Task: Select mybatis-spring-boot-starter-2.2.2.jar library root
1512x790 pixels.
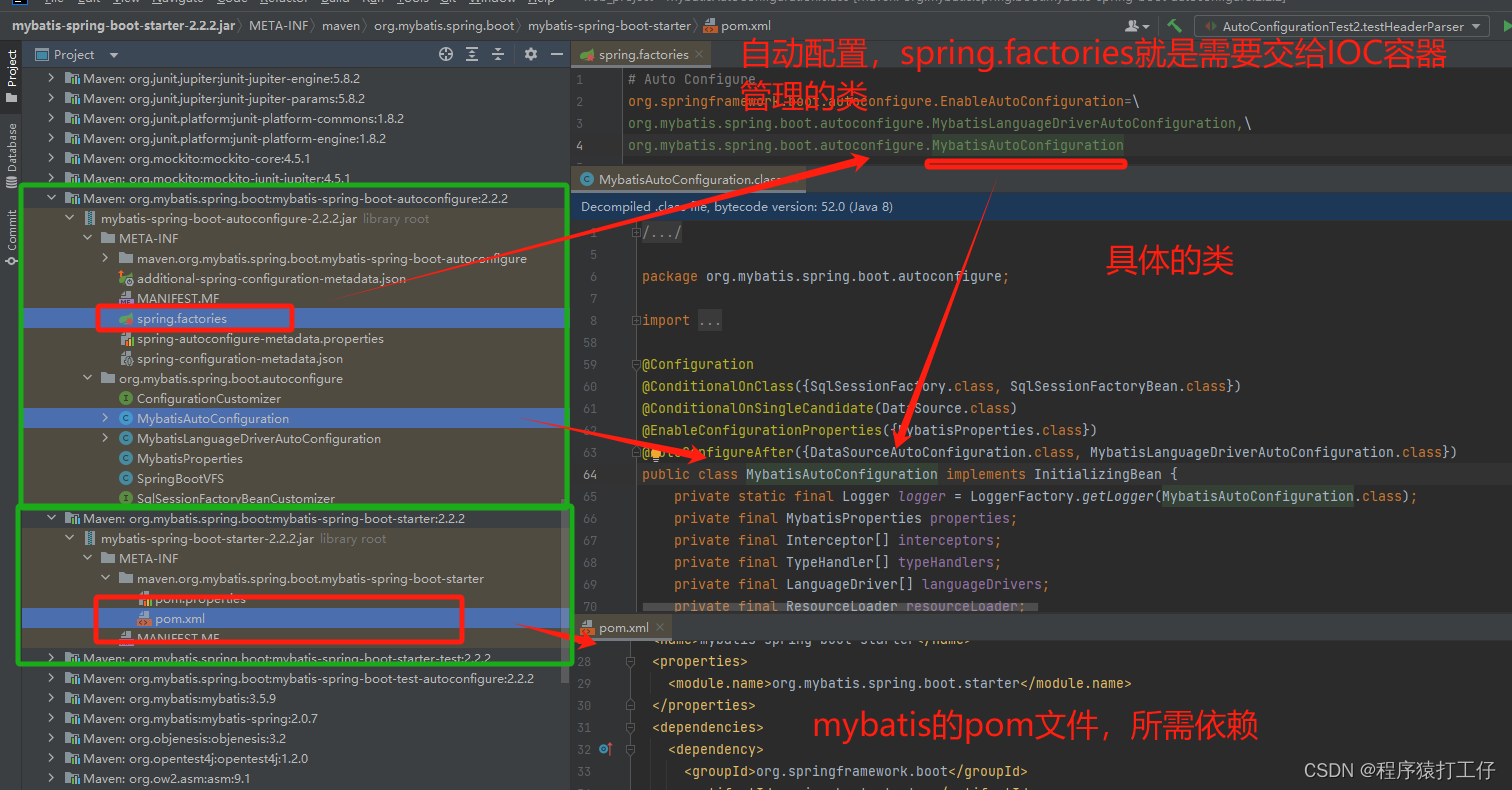Action: click(207, 539)
